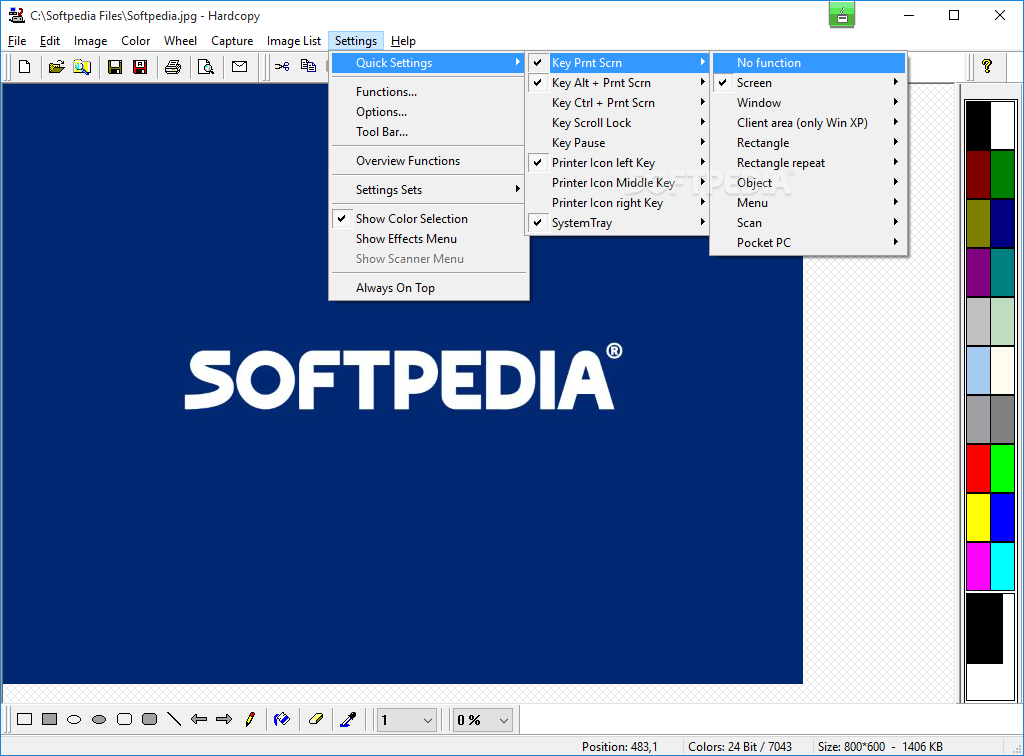Select the left arrow drawing tool
1024x756 pixels.
coord(199,719)
